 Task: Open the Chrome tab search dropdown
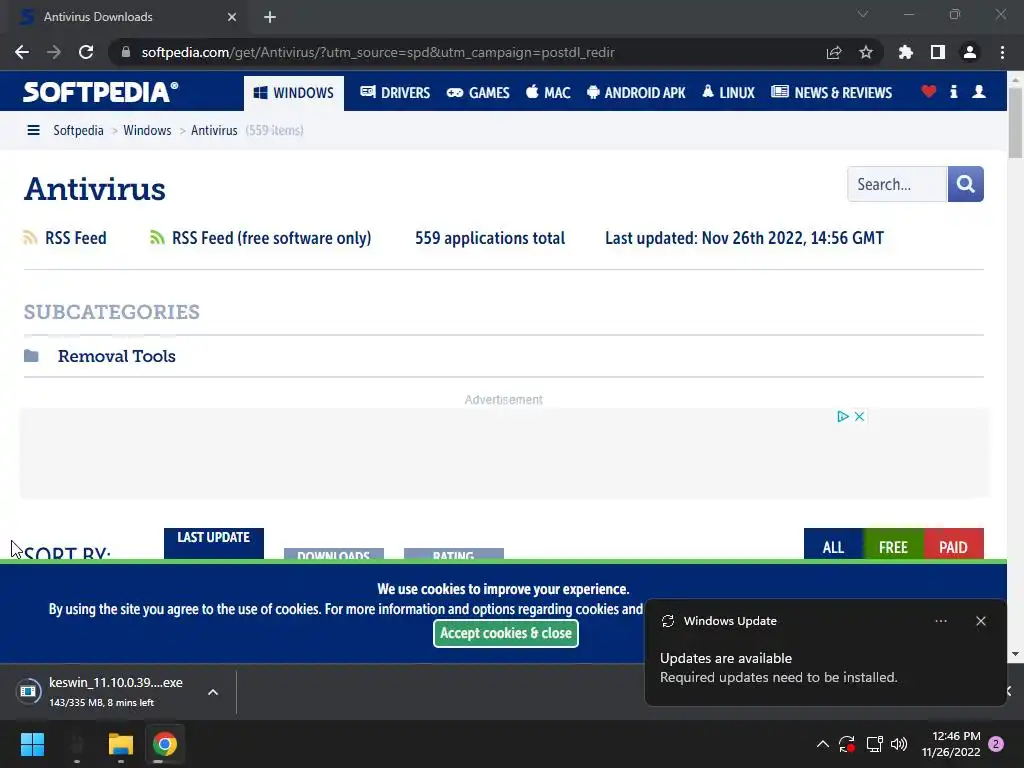tap(863, 14)
